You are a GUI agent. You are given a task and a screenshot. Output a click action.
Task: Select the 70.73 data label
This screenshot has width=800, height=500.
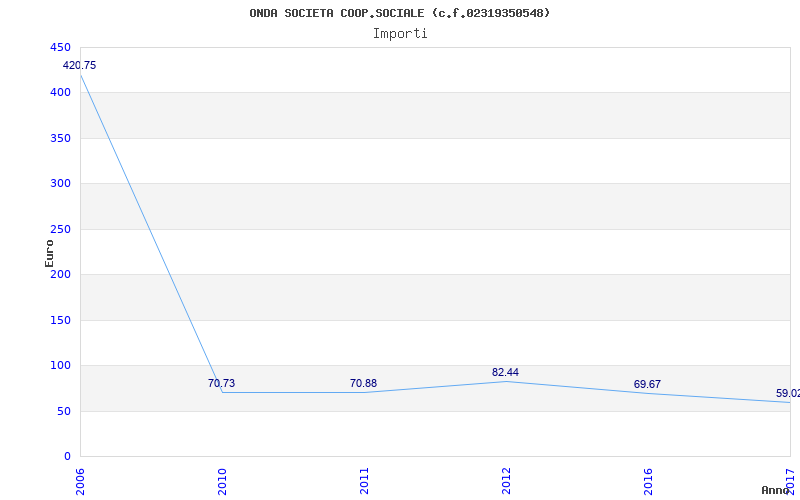[x=221, y=383]
